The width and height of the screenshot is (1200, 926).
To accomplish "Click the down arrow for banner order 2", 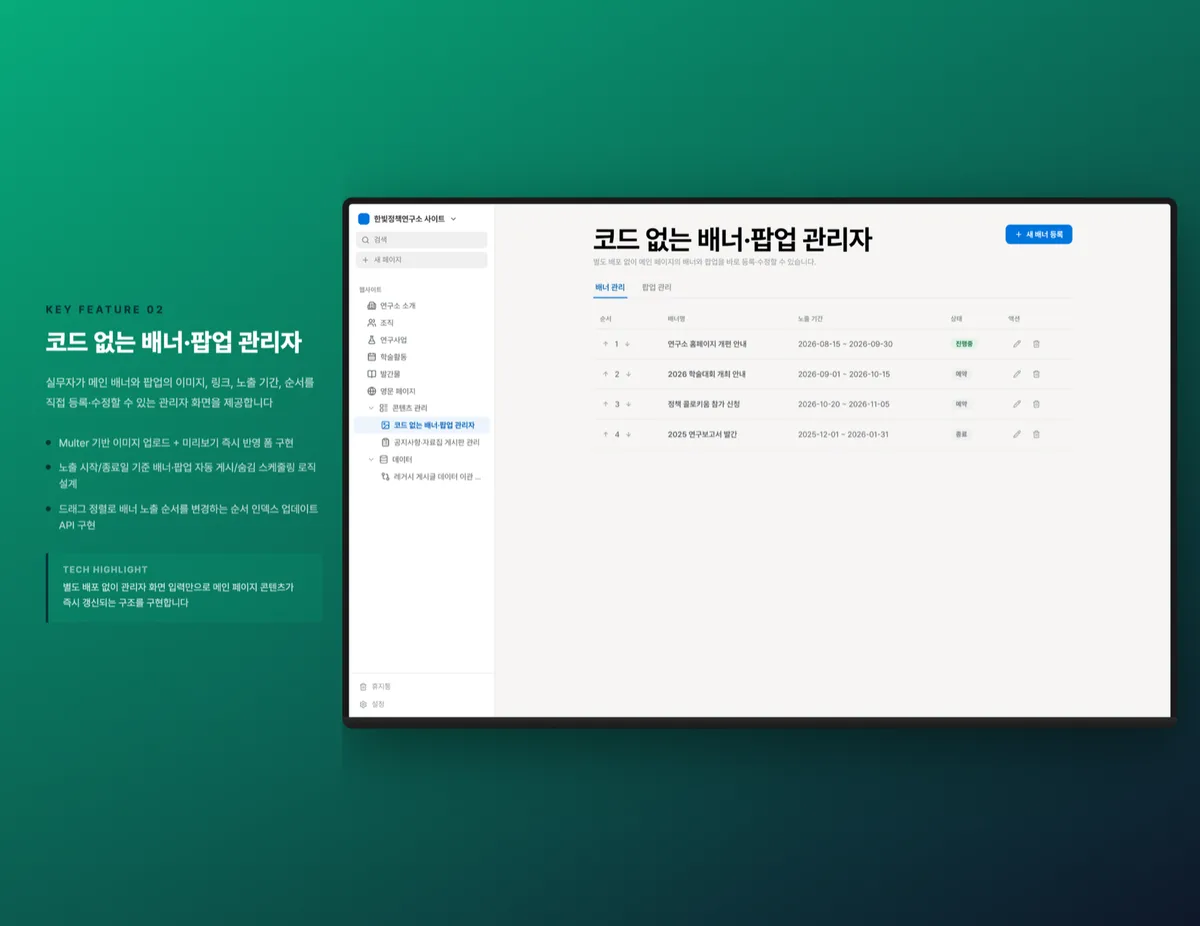I will click(x=628, y=374).
